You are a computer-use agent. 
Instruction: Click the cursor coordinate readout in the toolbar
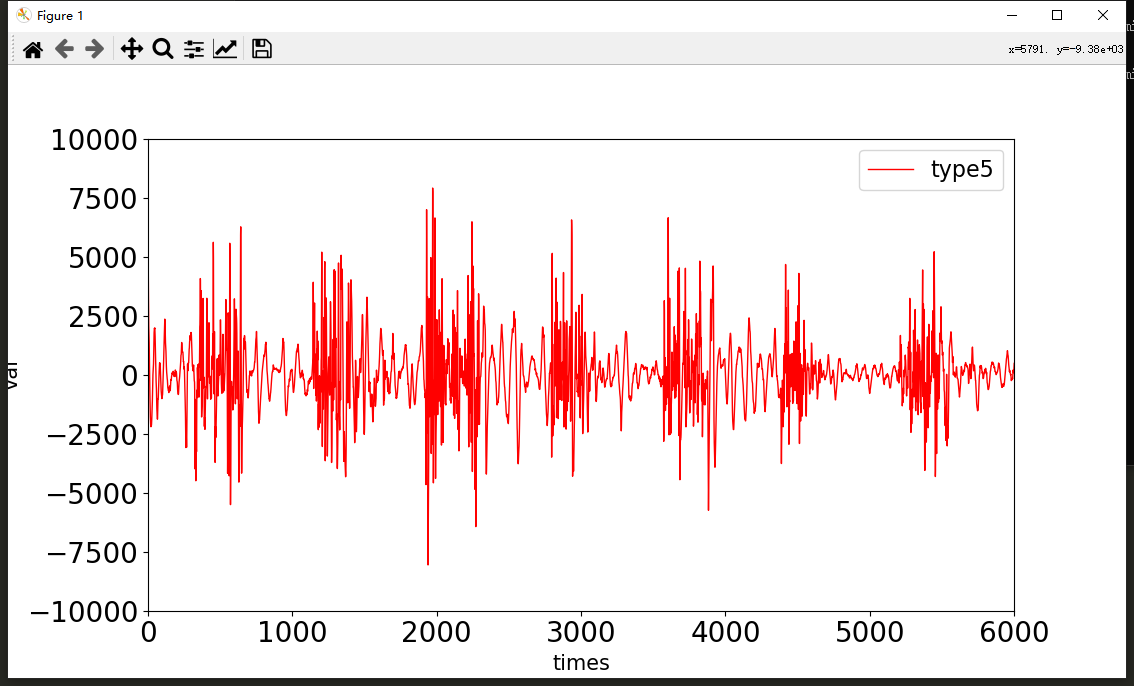1065,49
